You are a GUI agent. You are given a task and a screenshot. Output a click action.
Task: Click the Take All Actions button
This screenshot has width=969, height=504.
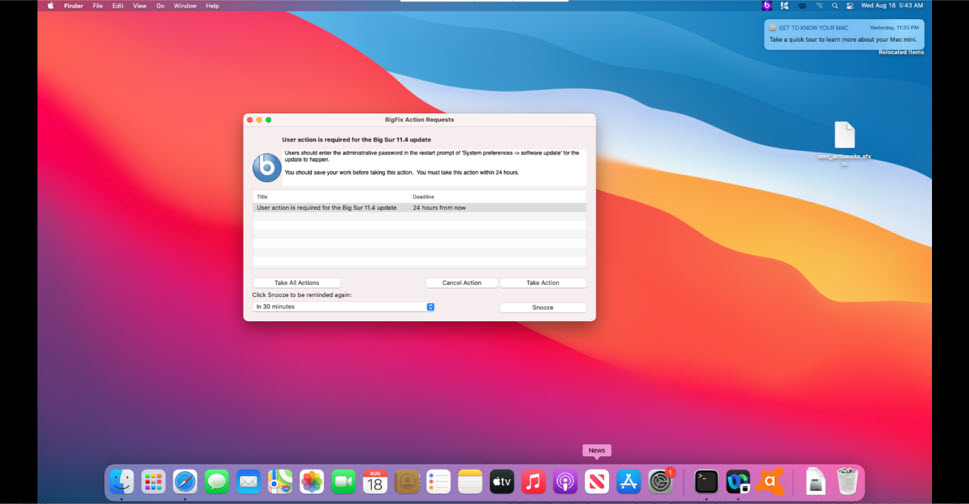coord(297,282)
